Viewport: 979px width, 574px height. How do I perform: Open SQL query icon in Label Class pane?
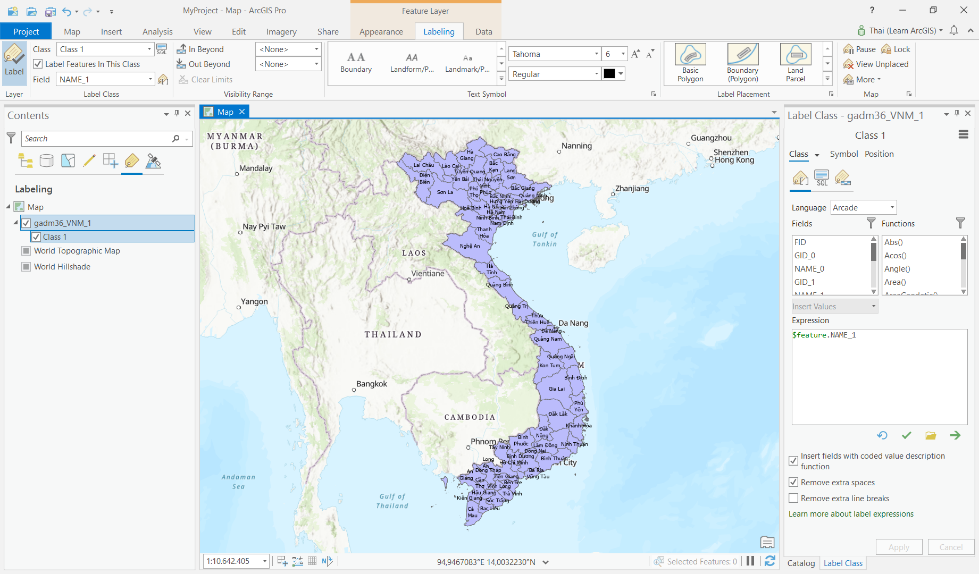822,178
